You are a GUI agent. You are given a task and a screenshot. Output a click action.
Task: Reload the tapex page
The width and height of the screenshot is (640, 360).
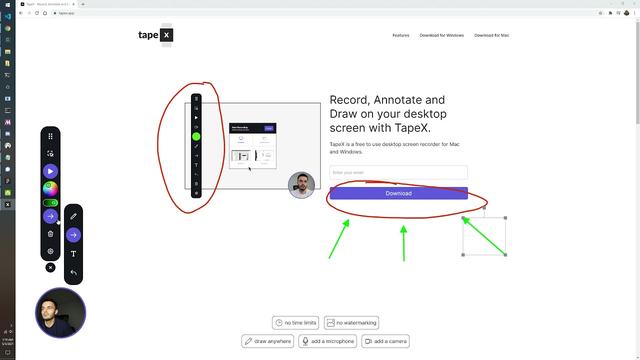point(37,13)
